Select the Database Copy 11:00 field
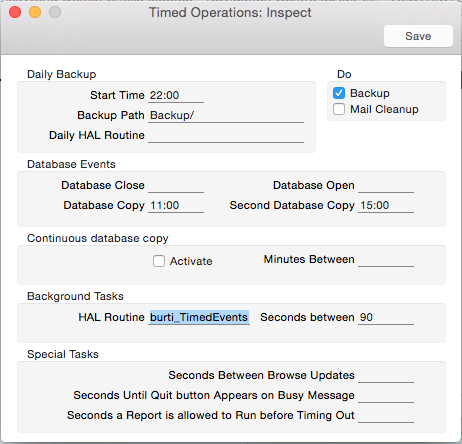 [176, 205]
